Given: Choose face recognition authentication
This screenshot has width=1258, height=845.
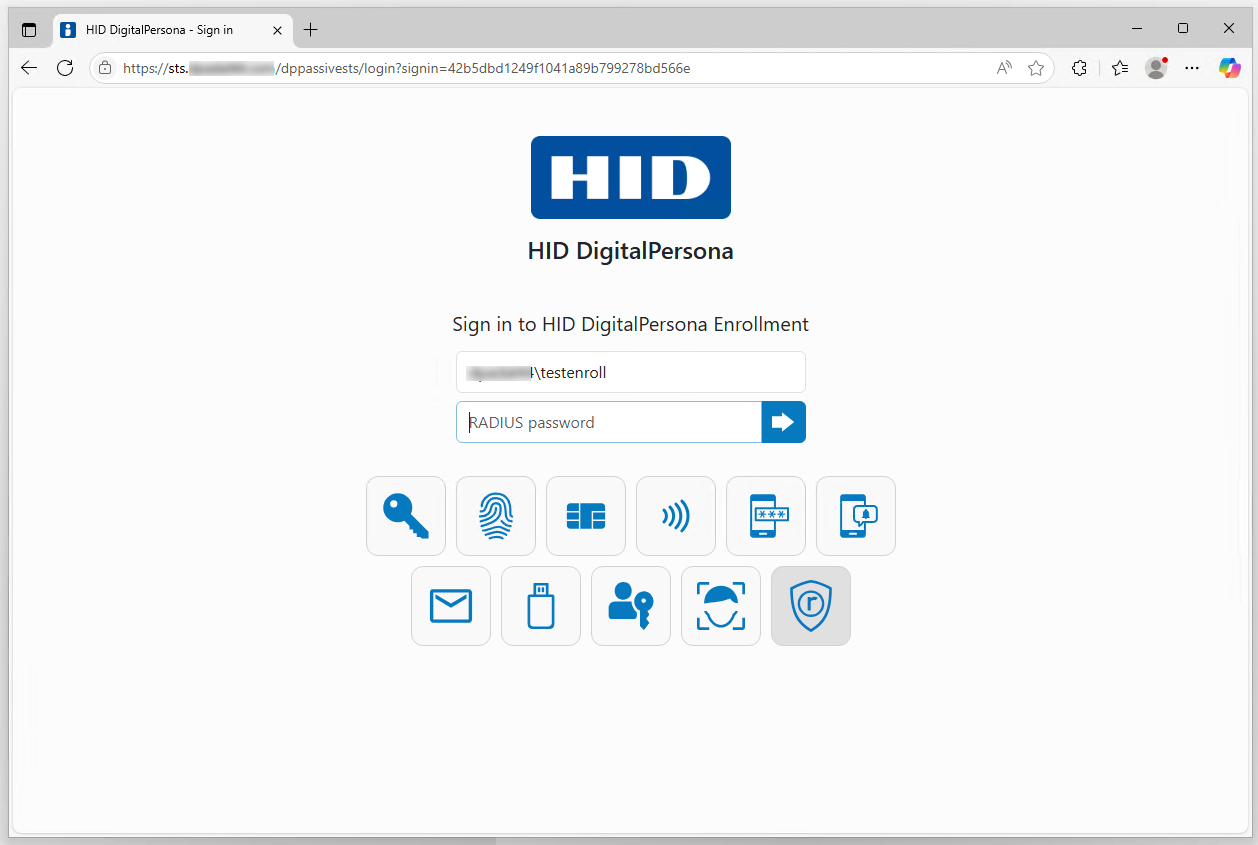Looking at the screenshot, I should (x=720, y=606).
